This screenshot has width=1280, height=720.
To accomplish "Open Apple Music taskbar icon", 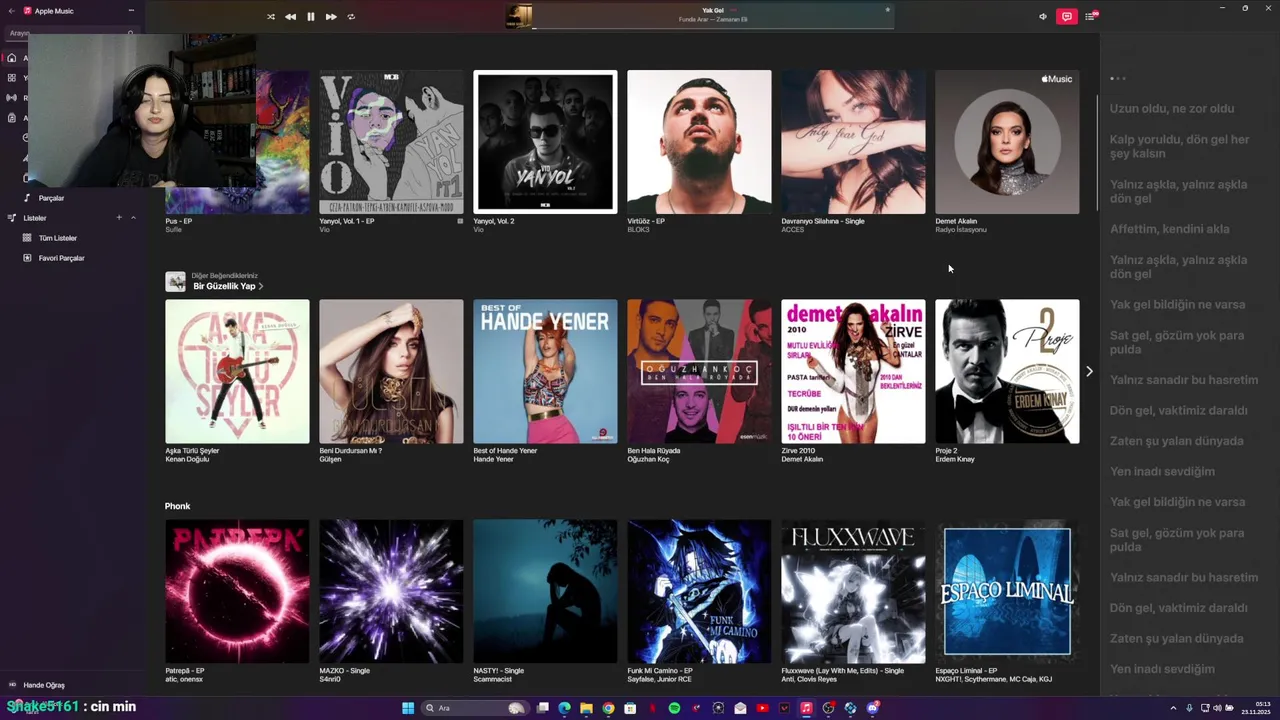I will [x=806, y=708].
